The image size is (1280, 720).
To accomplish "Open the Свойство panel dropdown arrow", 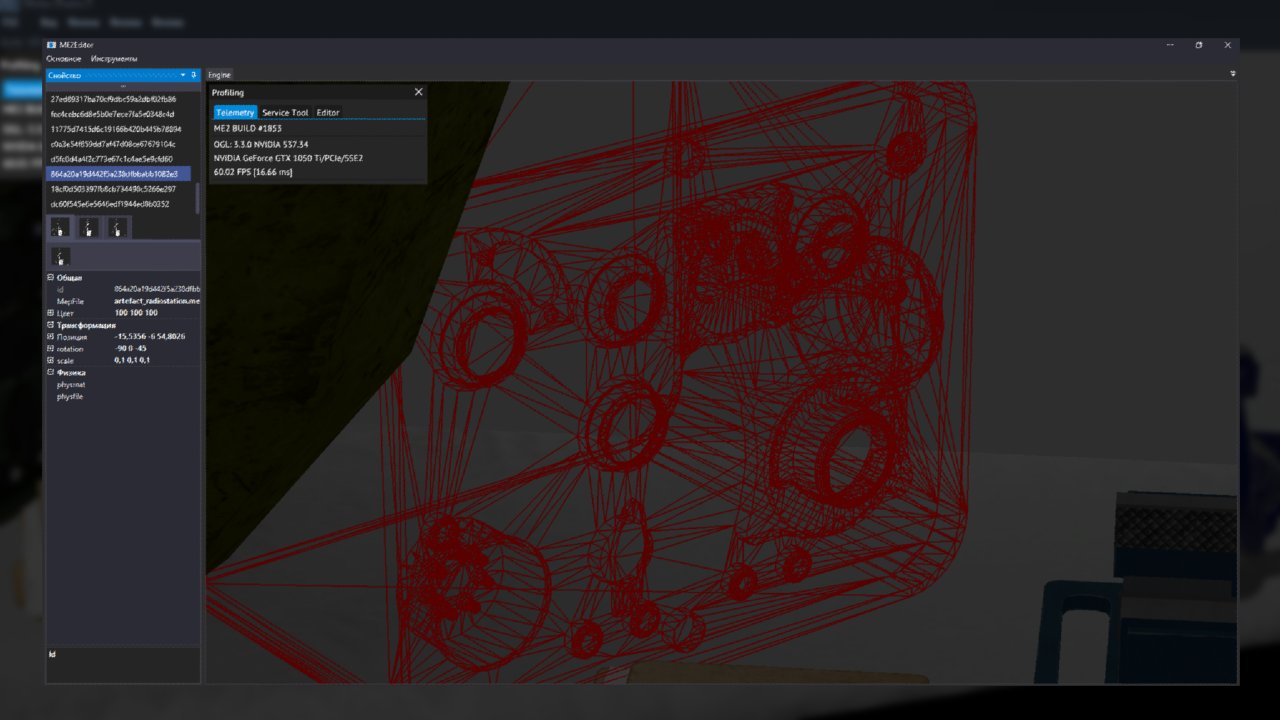I will [182, 75].
